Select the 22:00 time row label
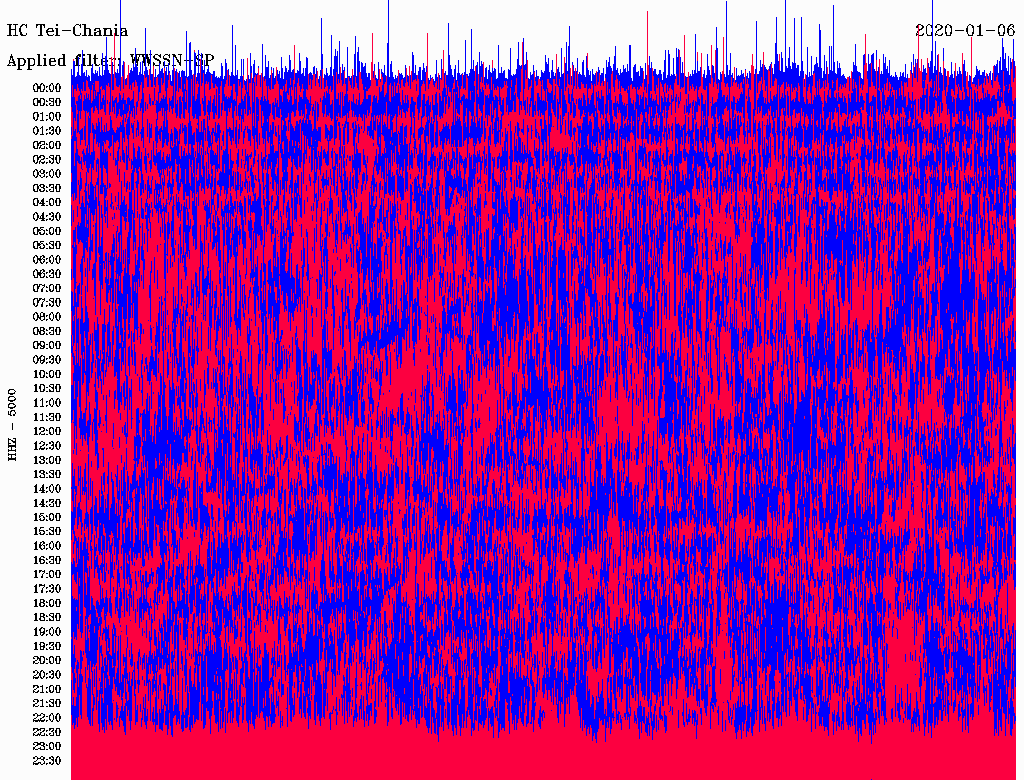 pyautogui.click(x=47, y=718)
